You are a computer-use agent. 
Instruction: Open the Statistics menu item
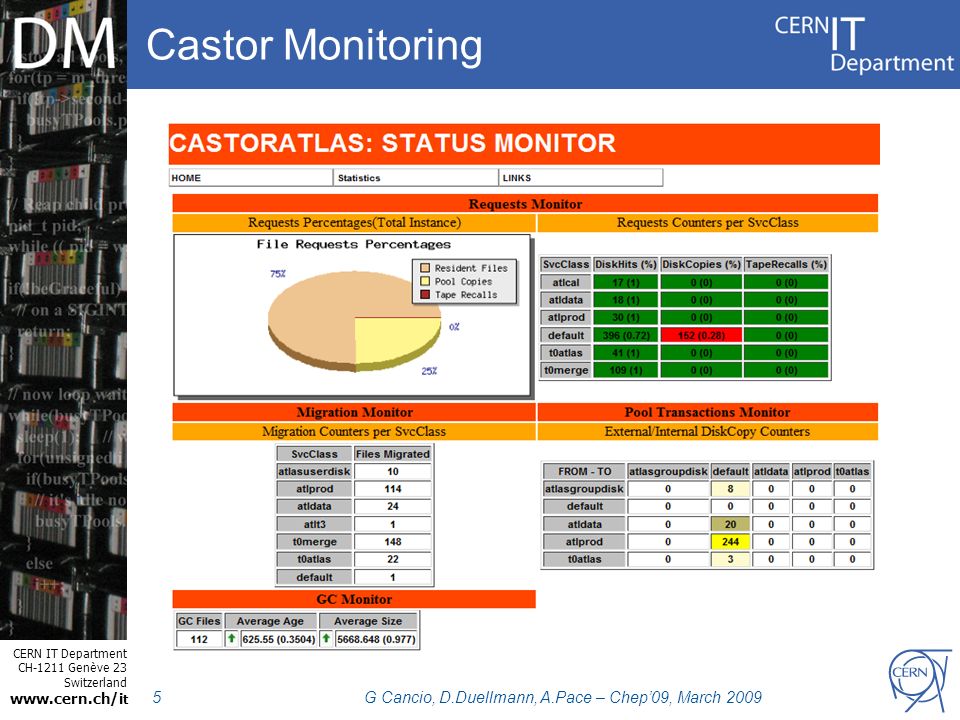(x=416, y=178)
